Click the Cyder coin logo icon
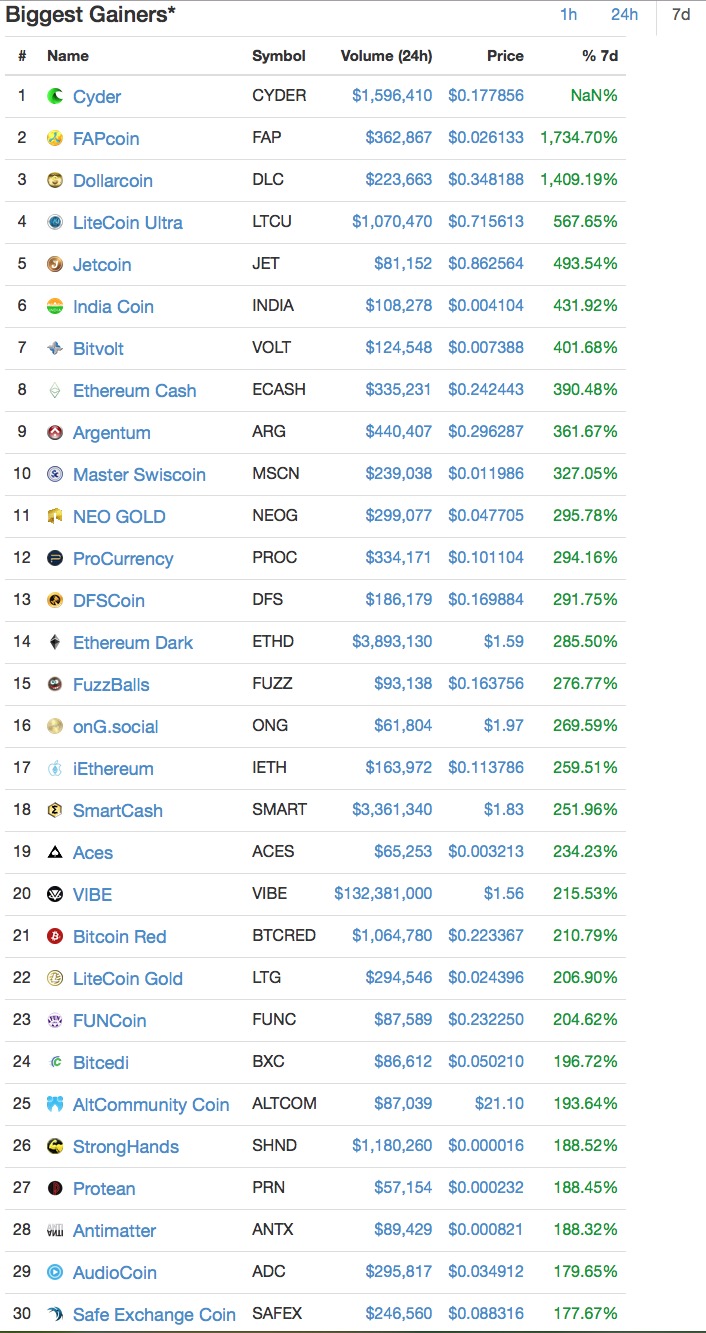Image resolution: width=706 pixels, height=1333 pixels. [x=55, y=97]
